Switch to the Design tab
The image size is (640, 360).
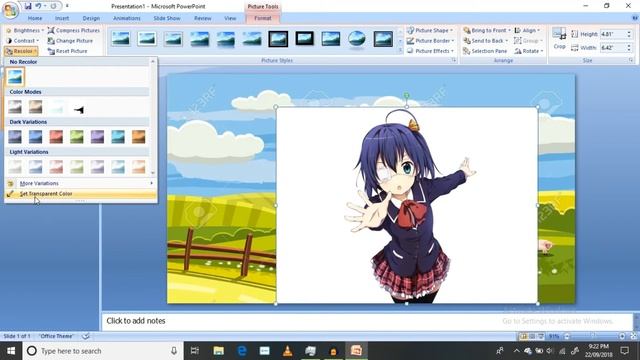(91, 18)
